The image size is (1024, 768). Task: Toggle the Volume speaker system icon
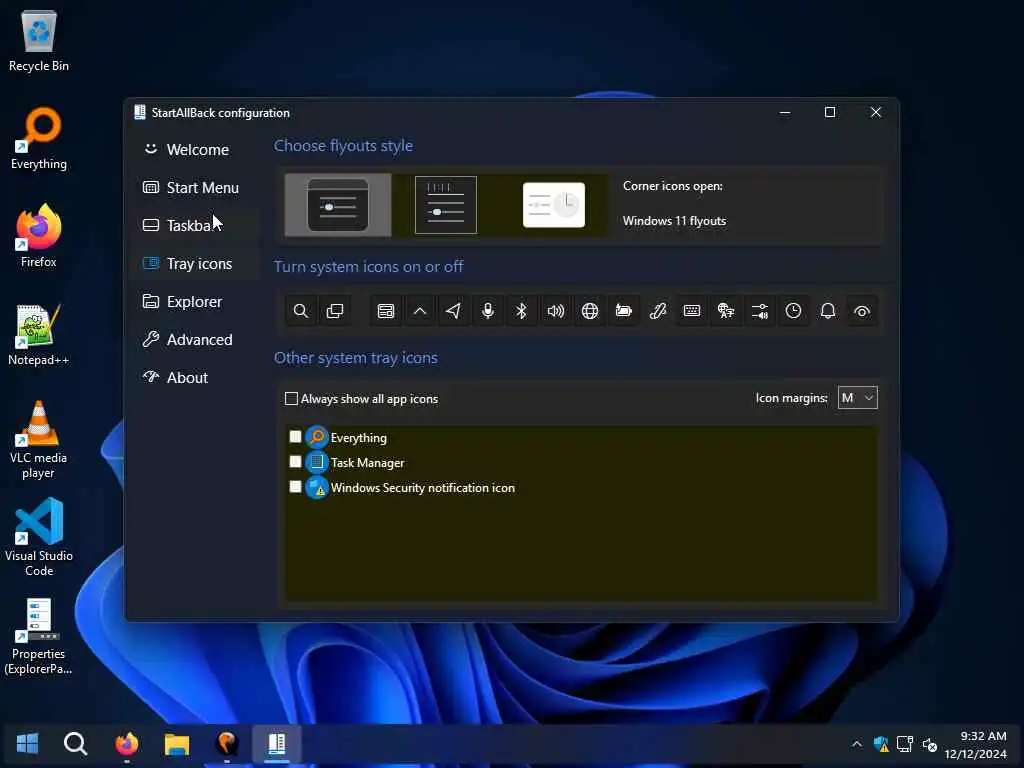(556, 311)
